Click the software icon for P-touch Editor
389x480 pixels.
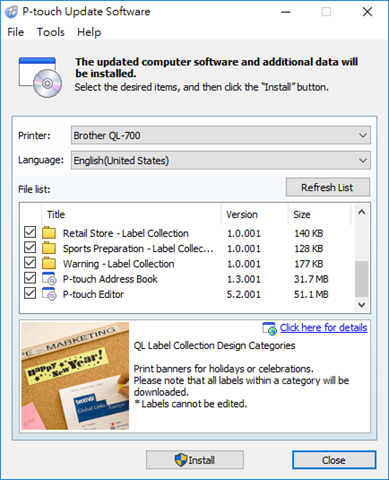point(49,294)
